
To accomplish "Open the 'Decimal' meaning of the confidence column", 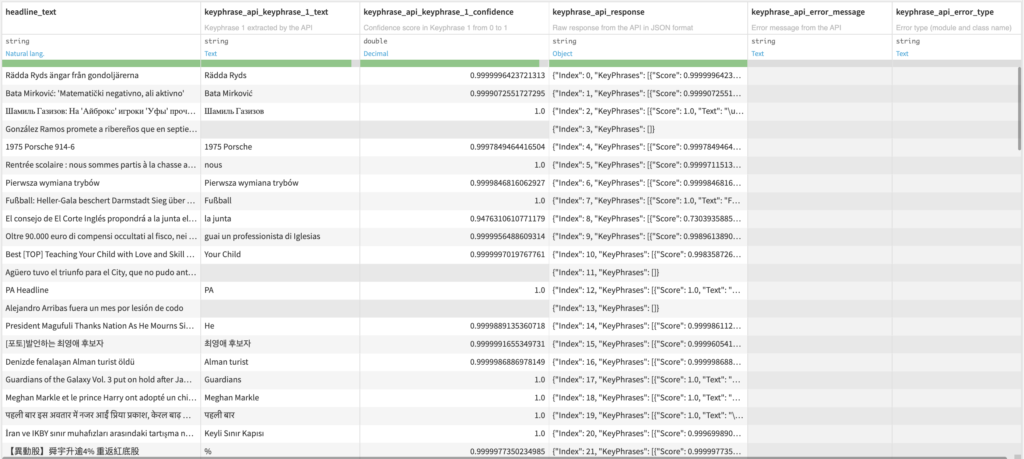I will tap(376, 54).
